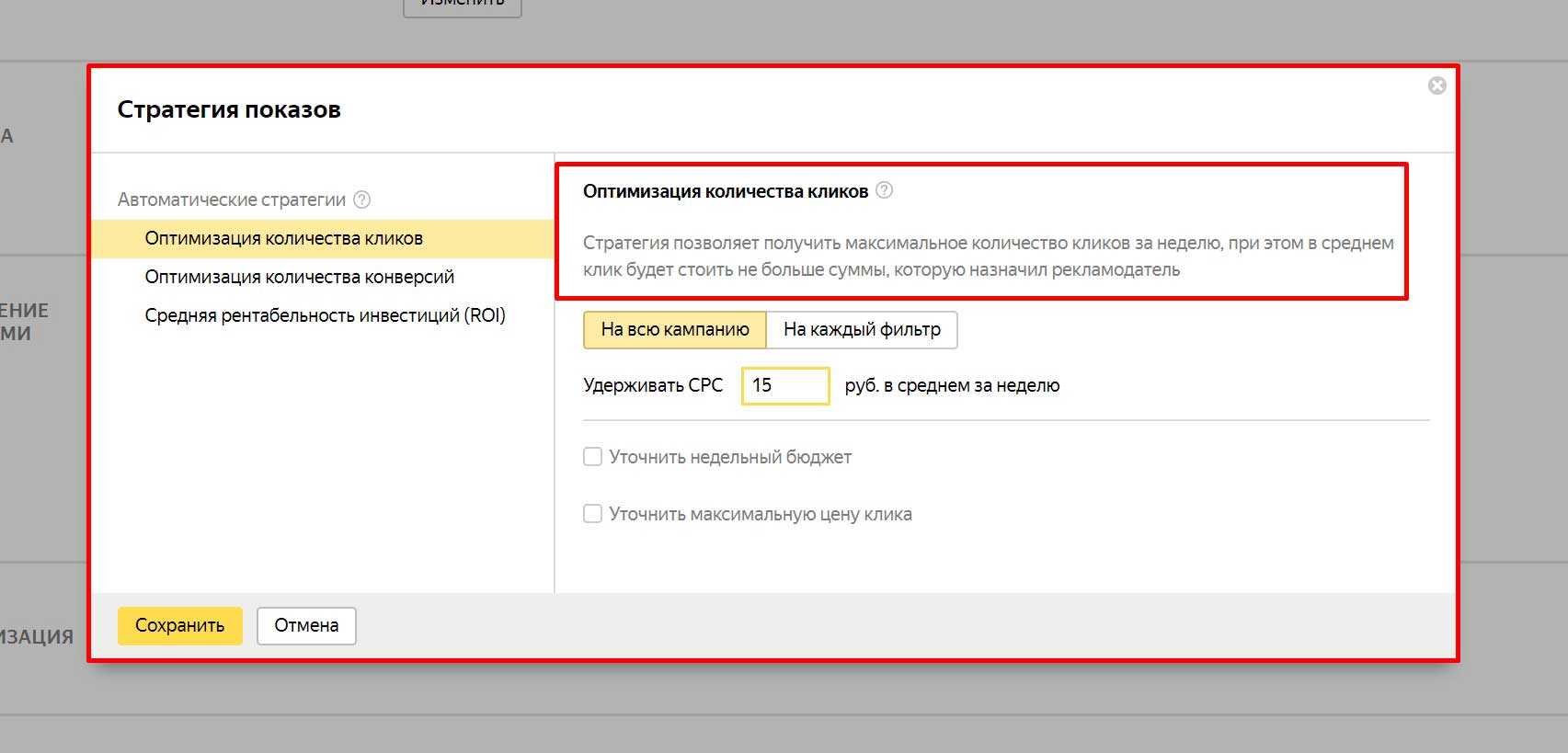Viewport: 1568px width, 753px height.
Task: Switch to На всю кампанию mode
Action: [x=674, y=329]
